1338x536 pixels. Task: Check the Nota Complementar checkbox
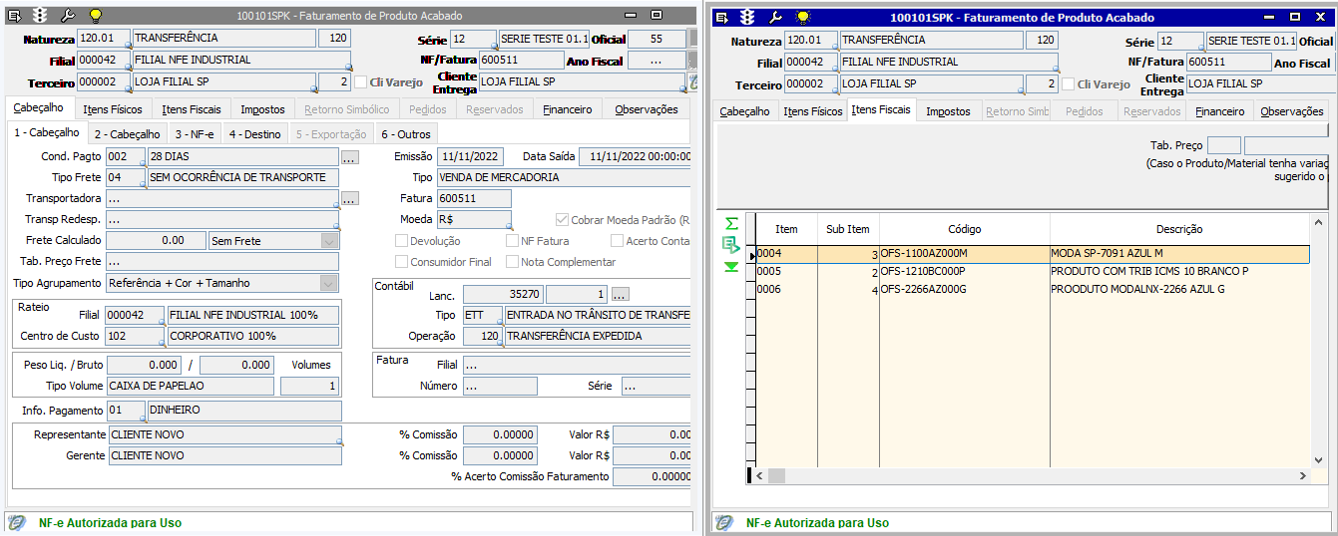513,262
